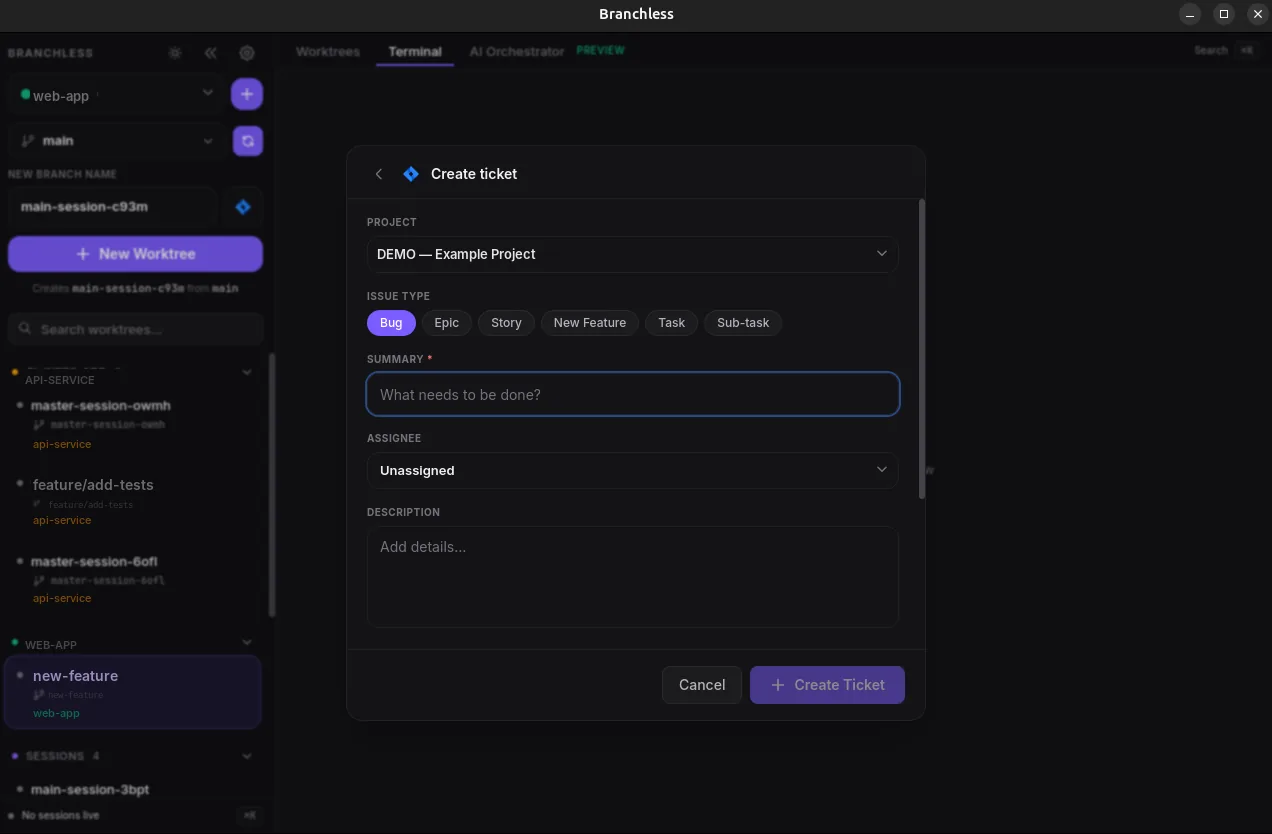Viewport: 1272px width, 834px height.
Task: Minimize the Branchless window
Action: [x=1190, y=14]
